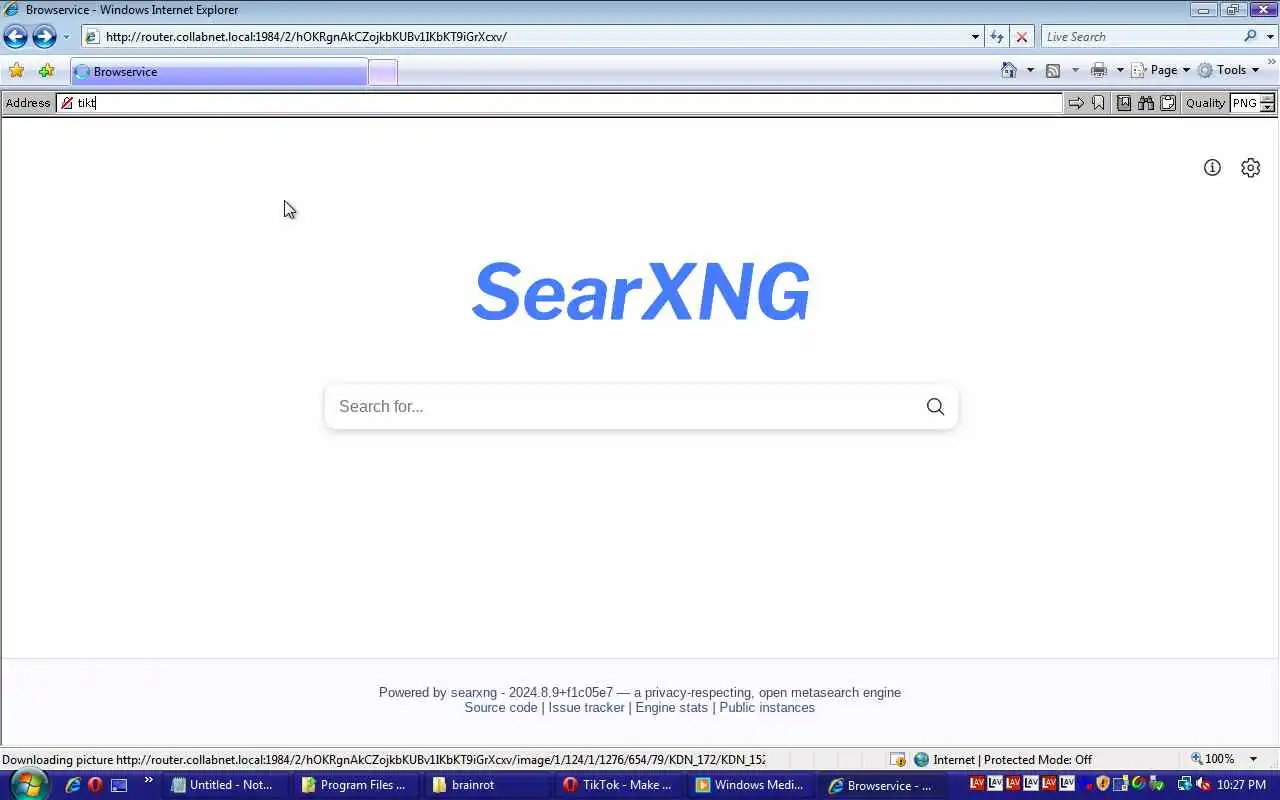Screen dimensions: 1280x800
Task: Click the SearXNG about info icon
Action: pos(1212,168)
